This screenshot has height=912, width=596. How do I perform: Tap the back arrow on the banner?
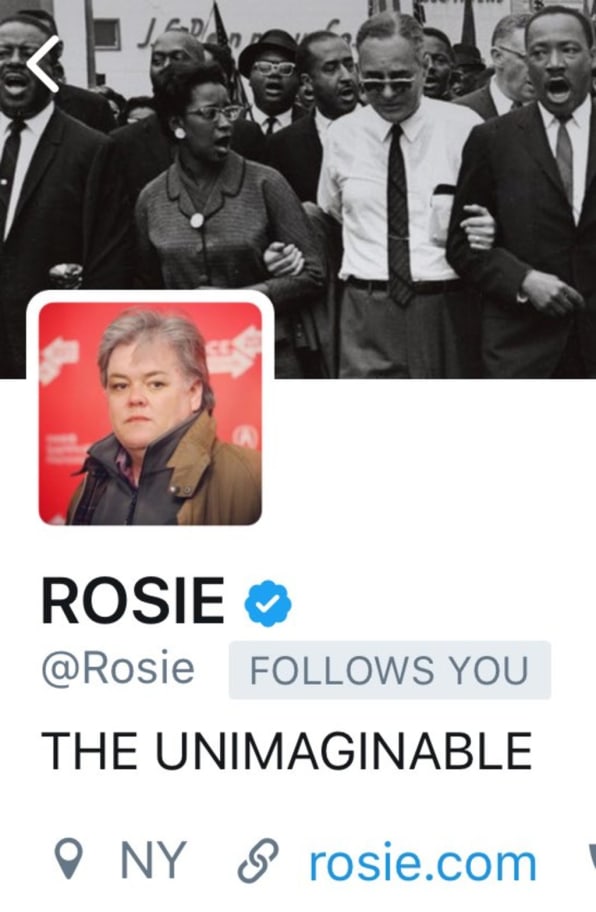pos(42,64)
